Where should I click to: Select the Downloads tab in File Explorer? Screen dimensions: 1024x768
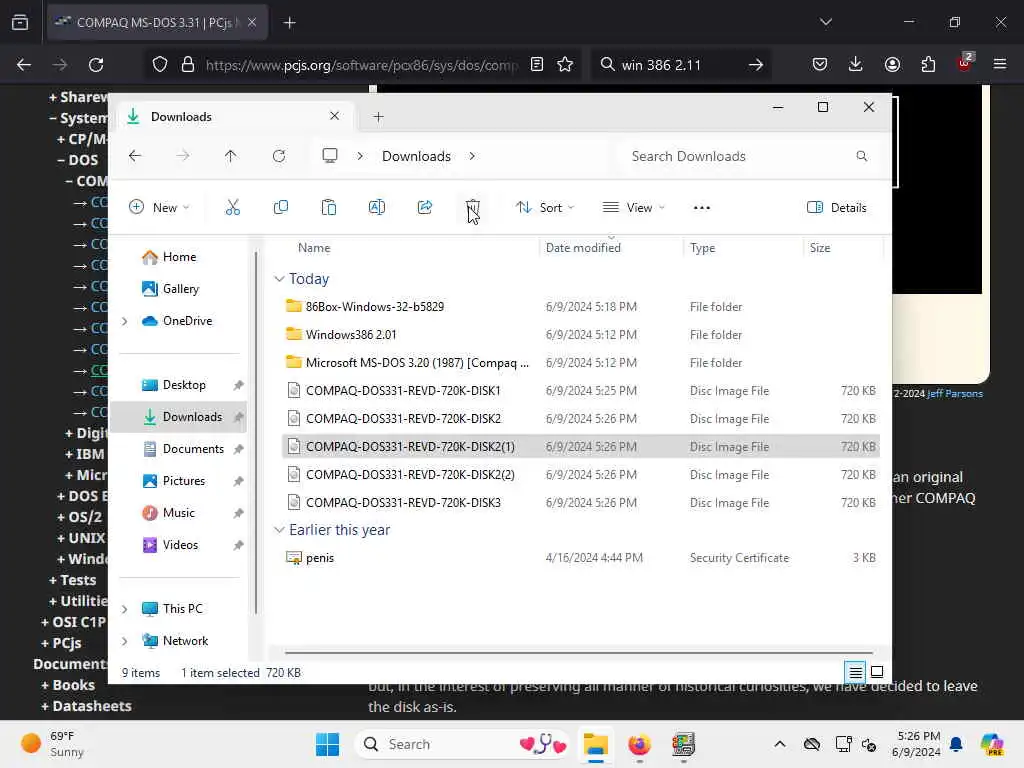pos(234,116)
